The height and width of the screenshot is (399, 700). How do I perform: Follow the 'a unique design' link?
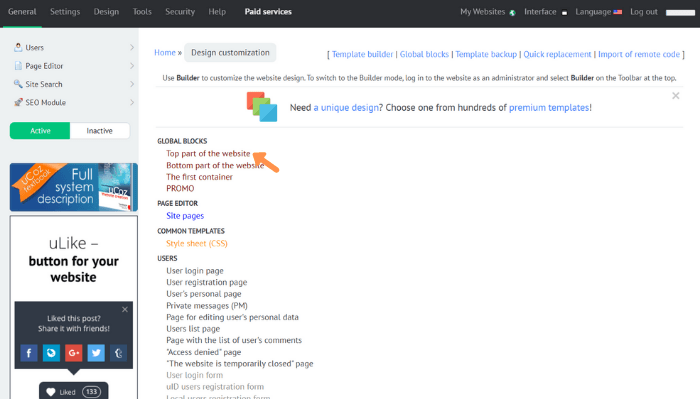pyautogui.click(x=346, y=108)
